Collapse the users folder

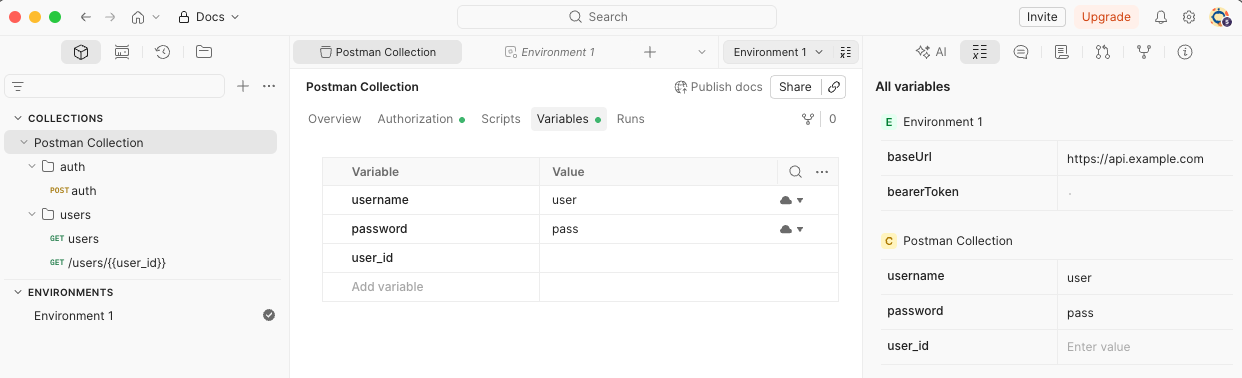click(x=32, y=215)
